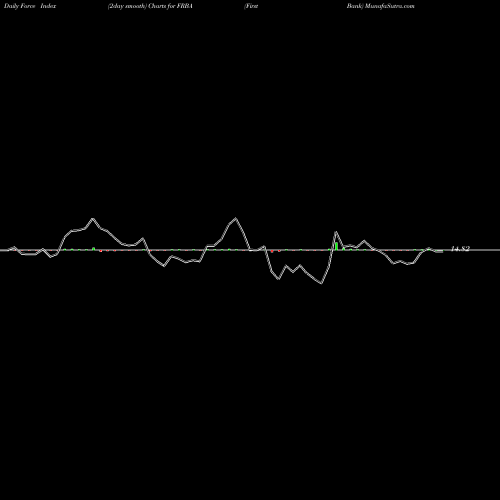Click the 'Bank) MunafaSutra.com' text
This screenshot has height=500, width=500.
pyautogui.click(x=380, y=6)
